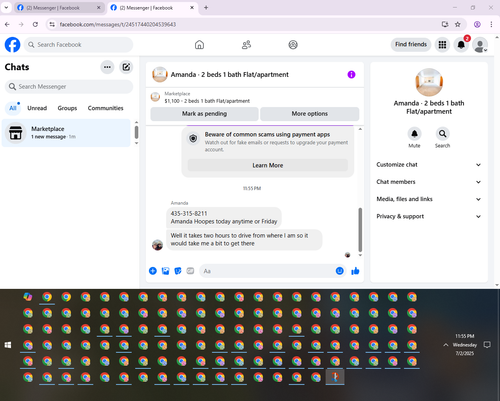Open the Marketplace chat thread

coord(66,133)
